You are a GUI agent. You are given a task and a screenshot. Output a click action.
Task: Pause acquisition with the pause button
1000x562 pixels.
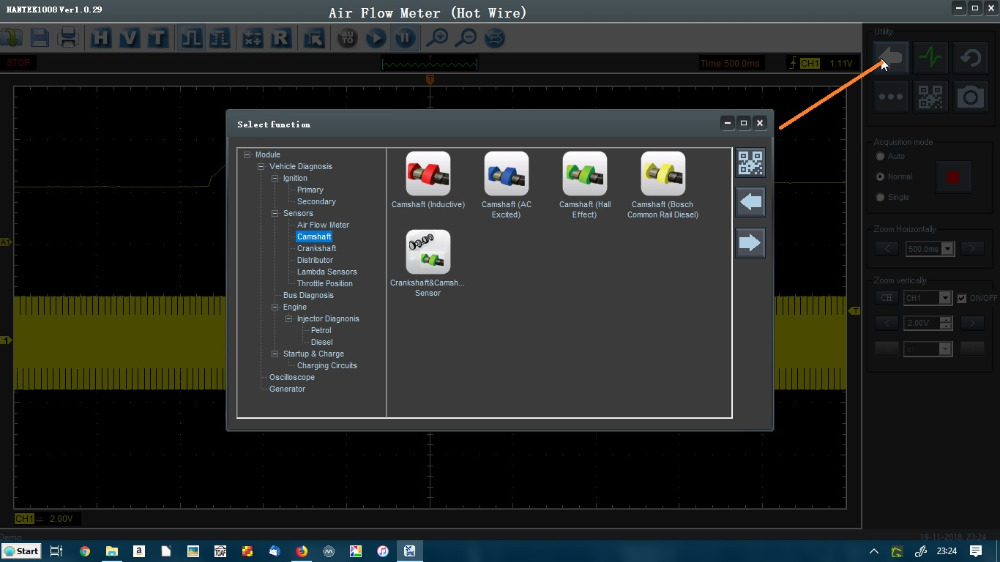pos(404,38)
